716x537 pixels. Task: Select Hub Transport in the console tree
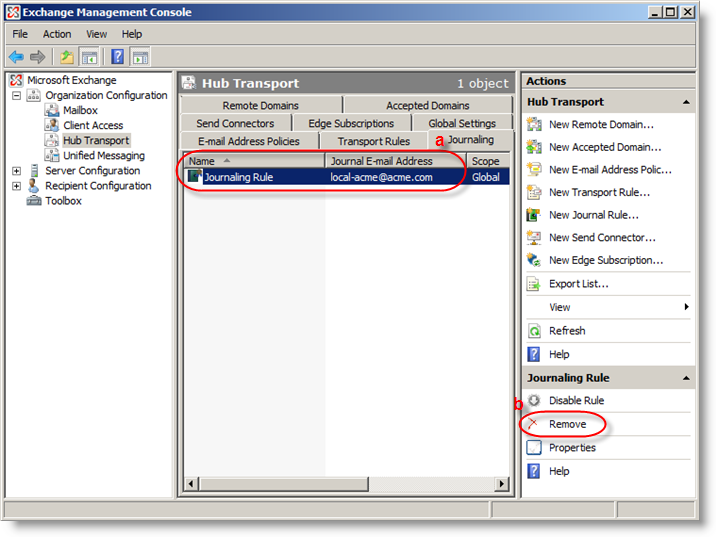[x=96, y=141]
